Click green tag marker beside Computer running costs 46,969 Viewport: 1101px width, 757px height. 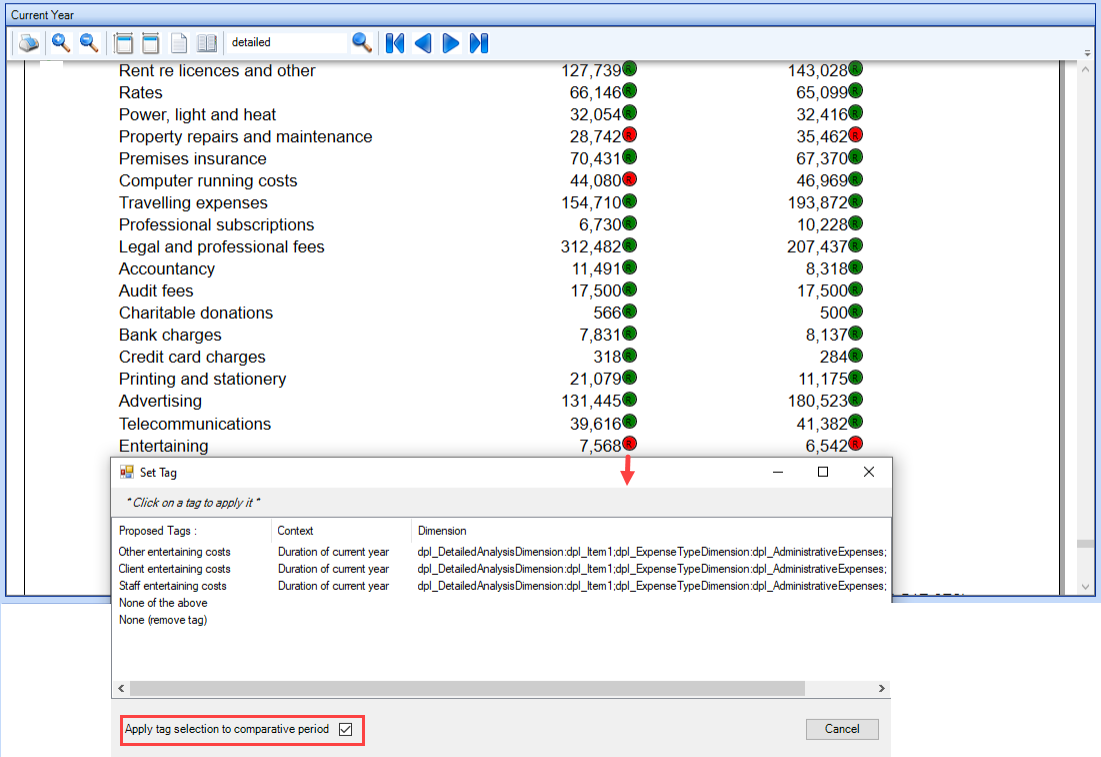(x=855, y=178)
